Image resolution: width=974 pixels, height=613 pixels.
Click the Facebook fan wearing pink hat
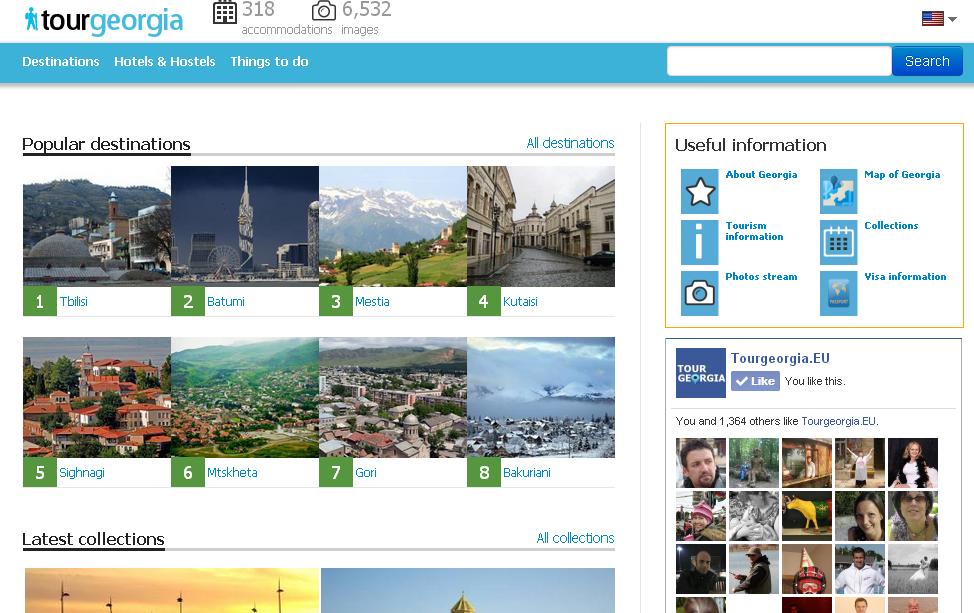[701, 516]
